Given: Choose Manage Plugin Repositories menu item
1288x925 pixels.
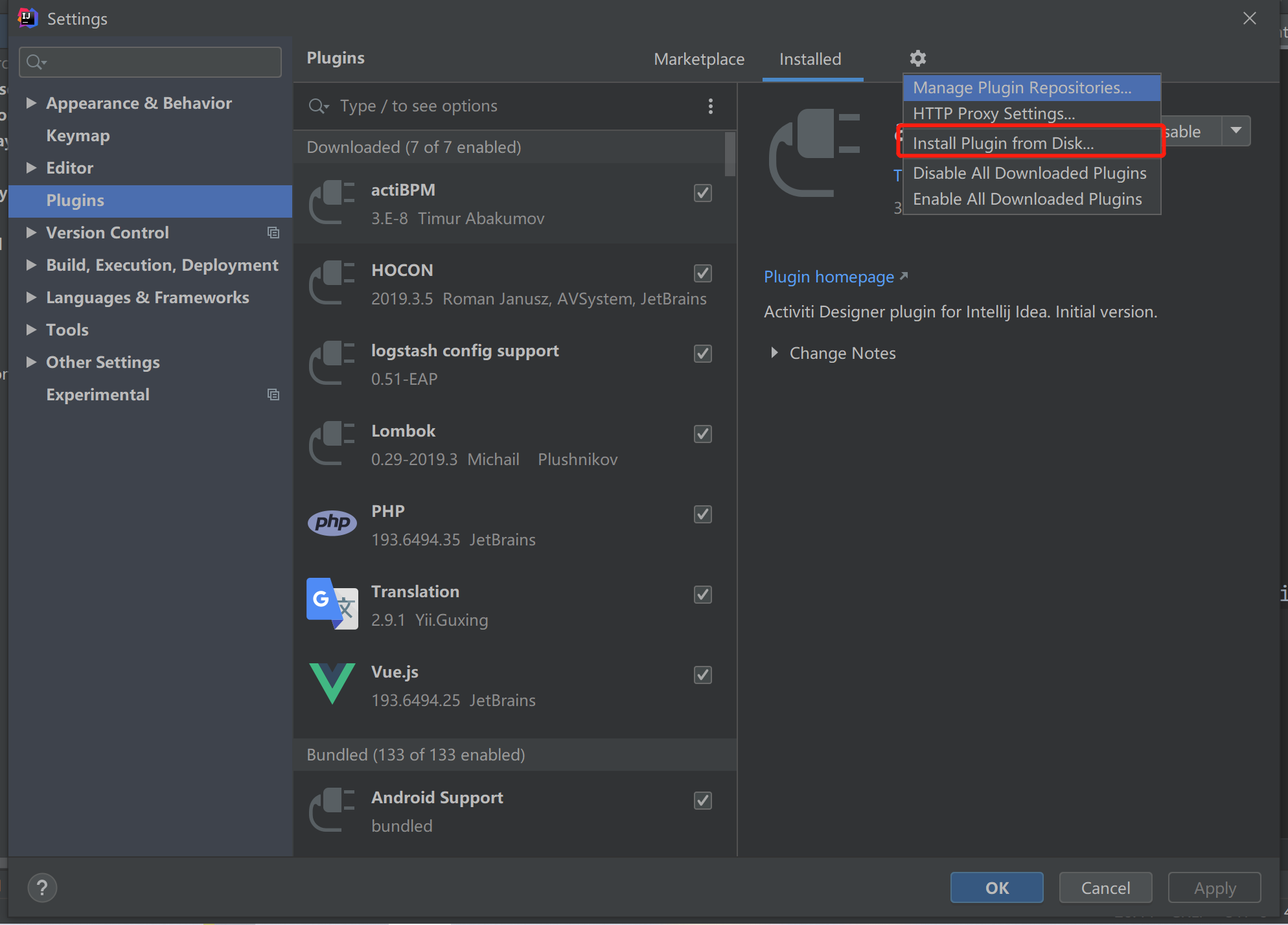Looking at the screenshot, I should 1031,87.
